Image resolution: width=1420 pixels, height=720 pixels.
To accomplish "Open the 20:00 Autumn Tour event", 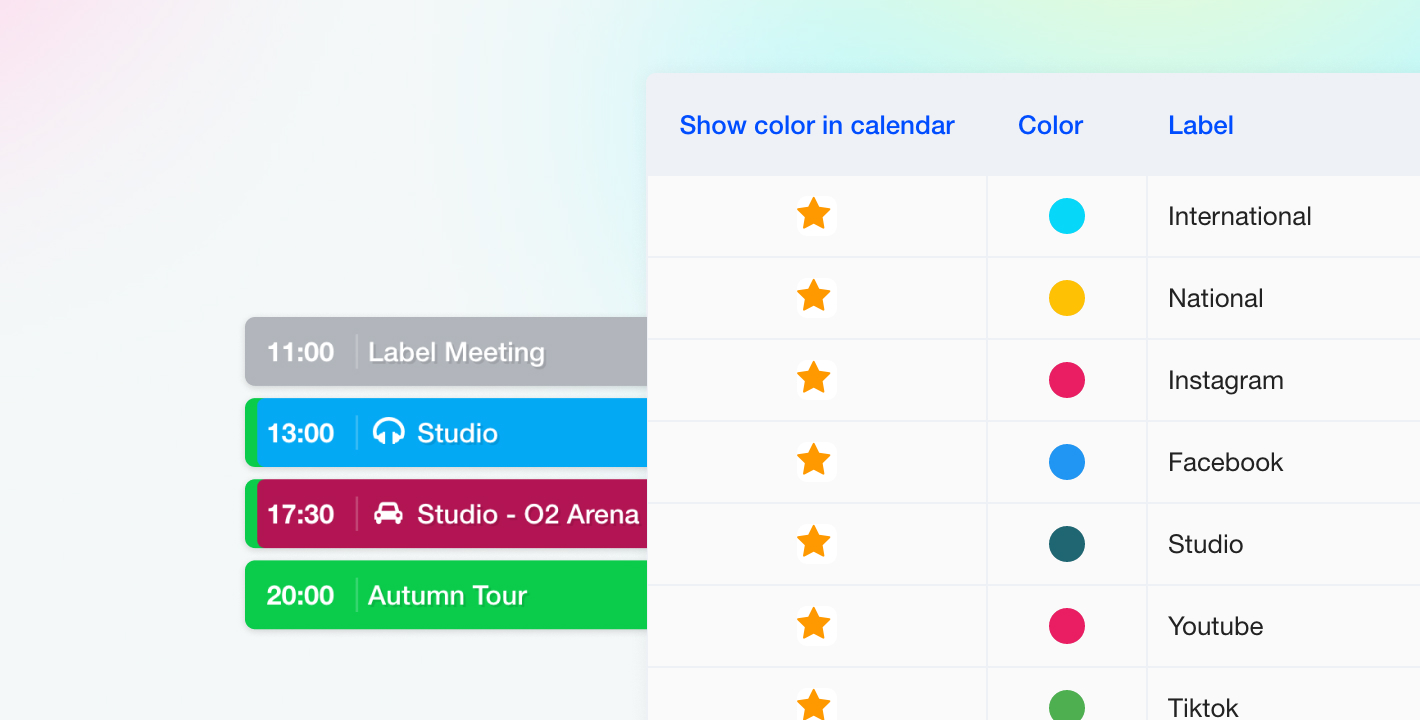I will point(447,595).
